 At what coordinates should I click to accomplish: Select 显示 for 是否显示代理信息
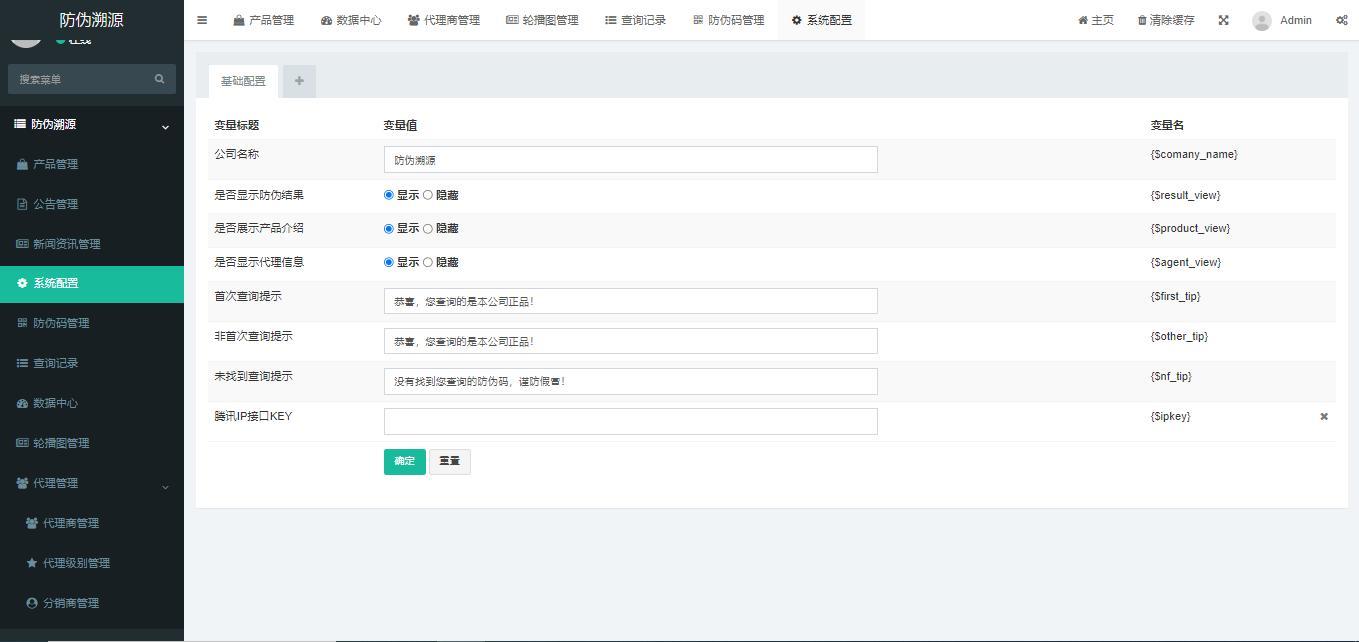click(389, 262)
